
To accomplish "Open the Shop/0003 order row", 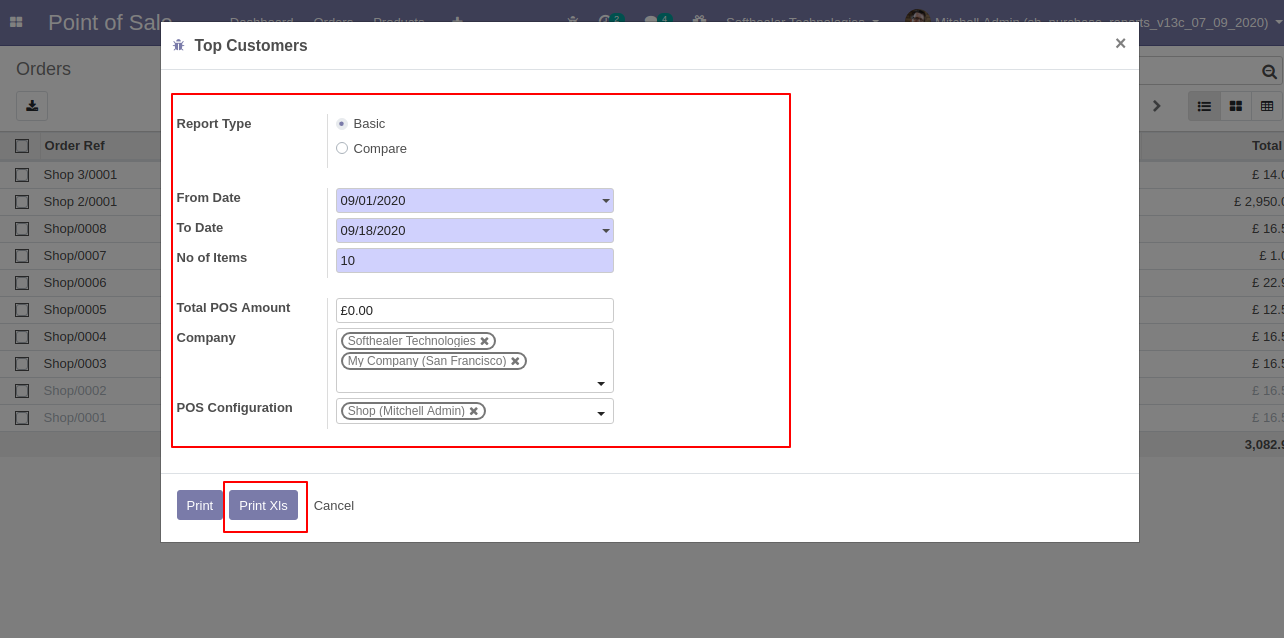I will 75,363.
